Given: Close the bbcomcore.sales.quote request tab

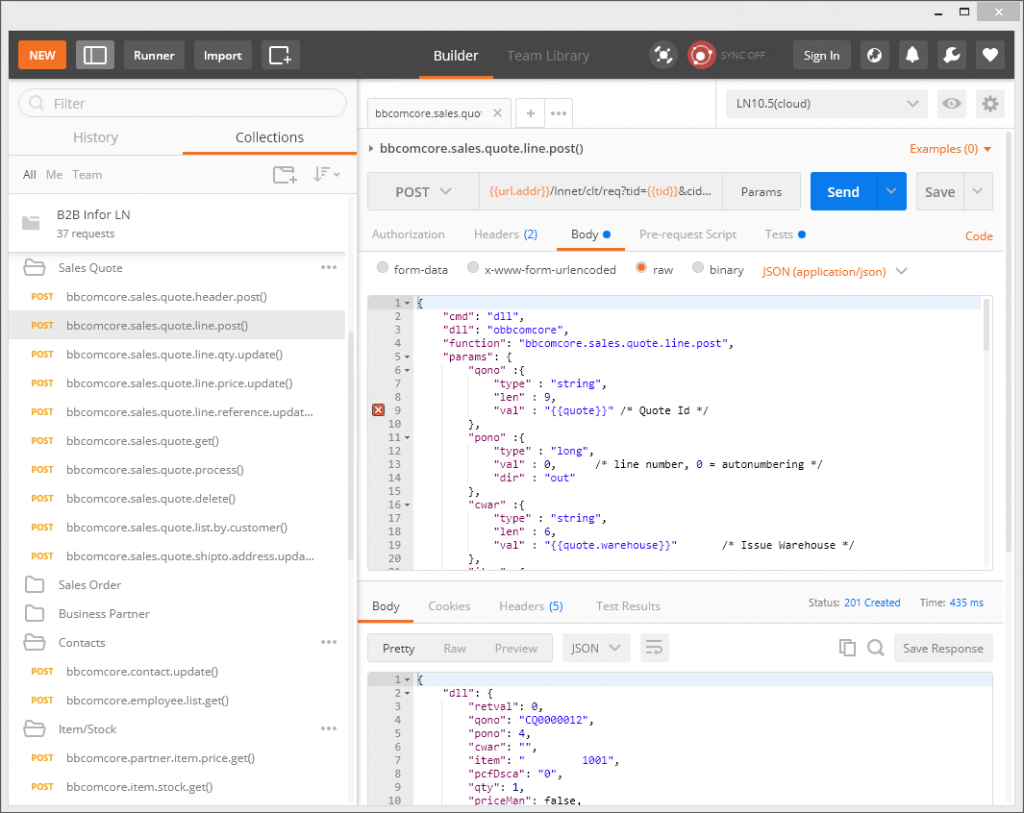Looking at the screenshot, I should pyautogui.click(x=498, y=113).
